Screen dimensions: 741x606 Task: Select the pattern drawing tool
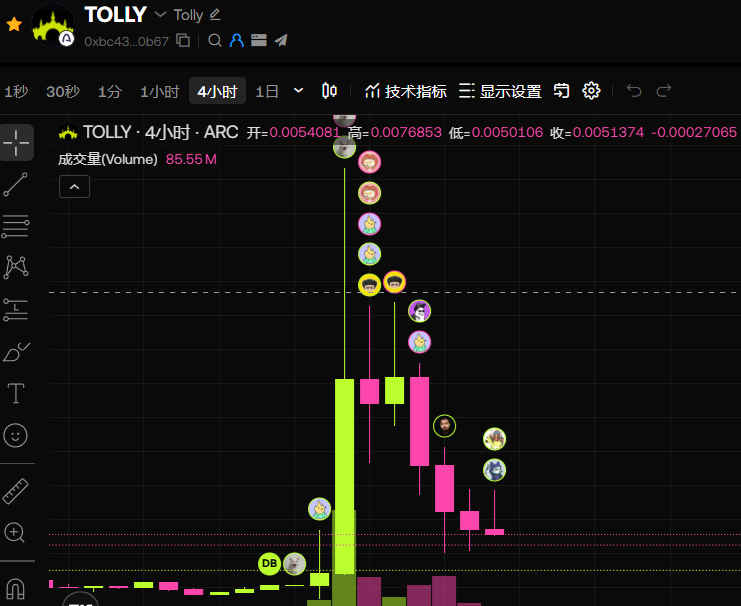(x=16, y=268)
